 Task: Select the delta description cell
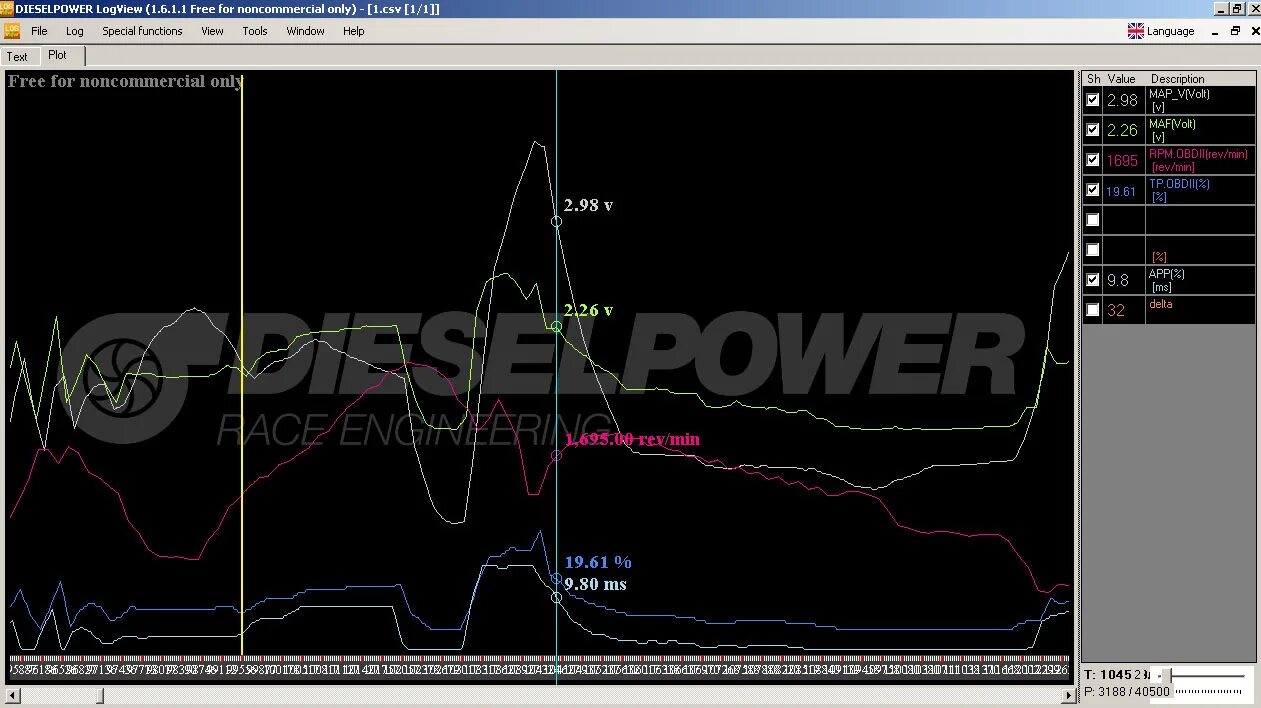(x=1200, y=310)
